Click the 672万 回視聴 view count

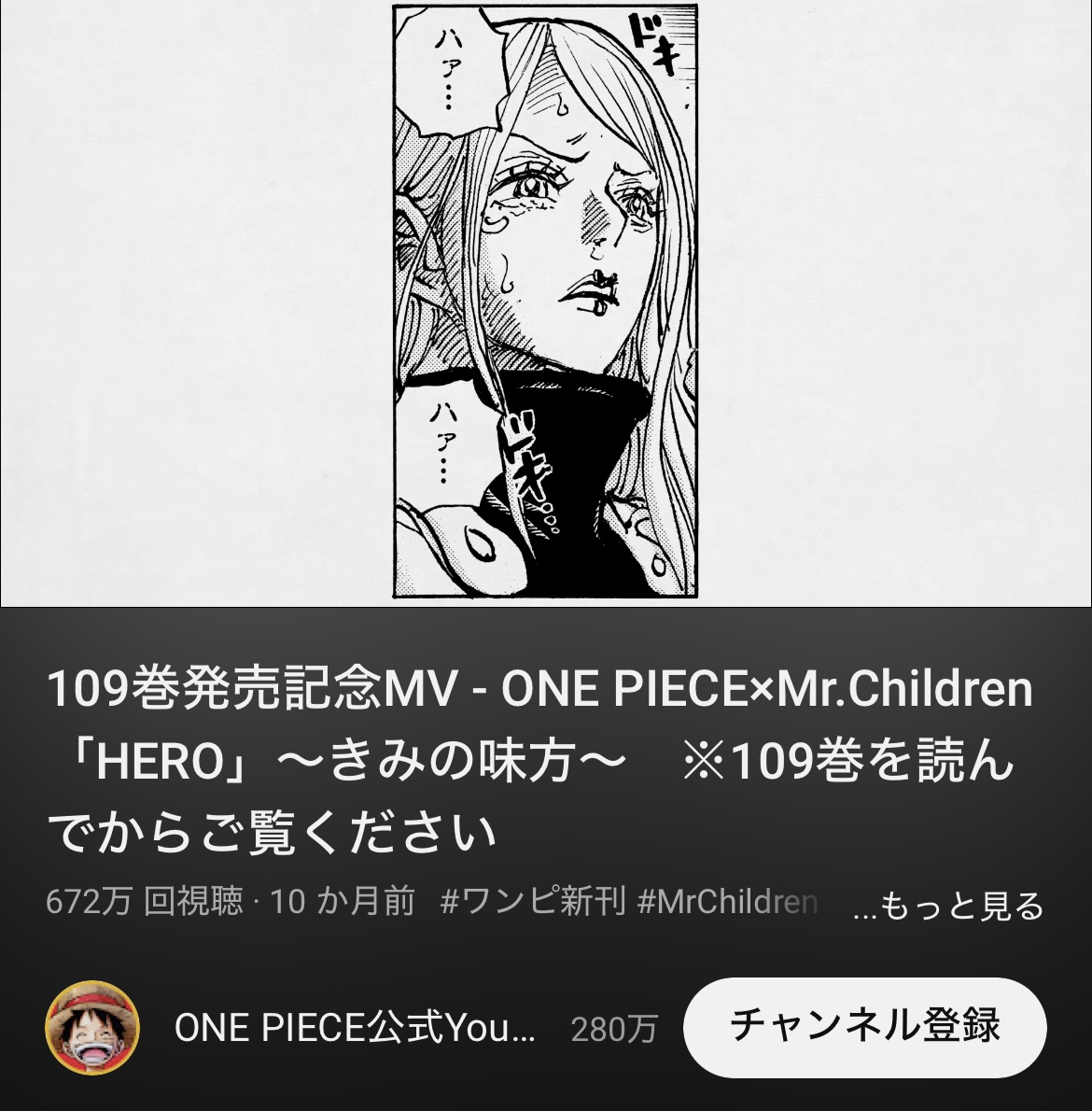point(144,902)
